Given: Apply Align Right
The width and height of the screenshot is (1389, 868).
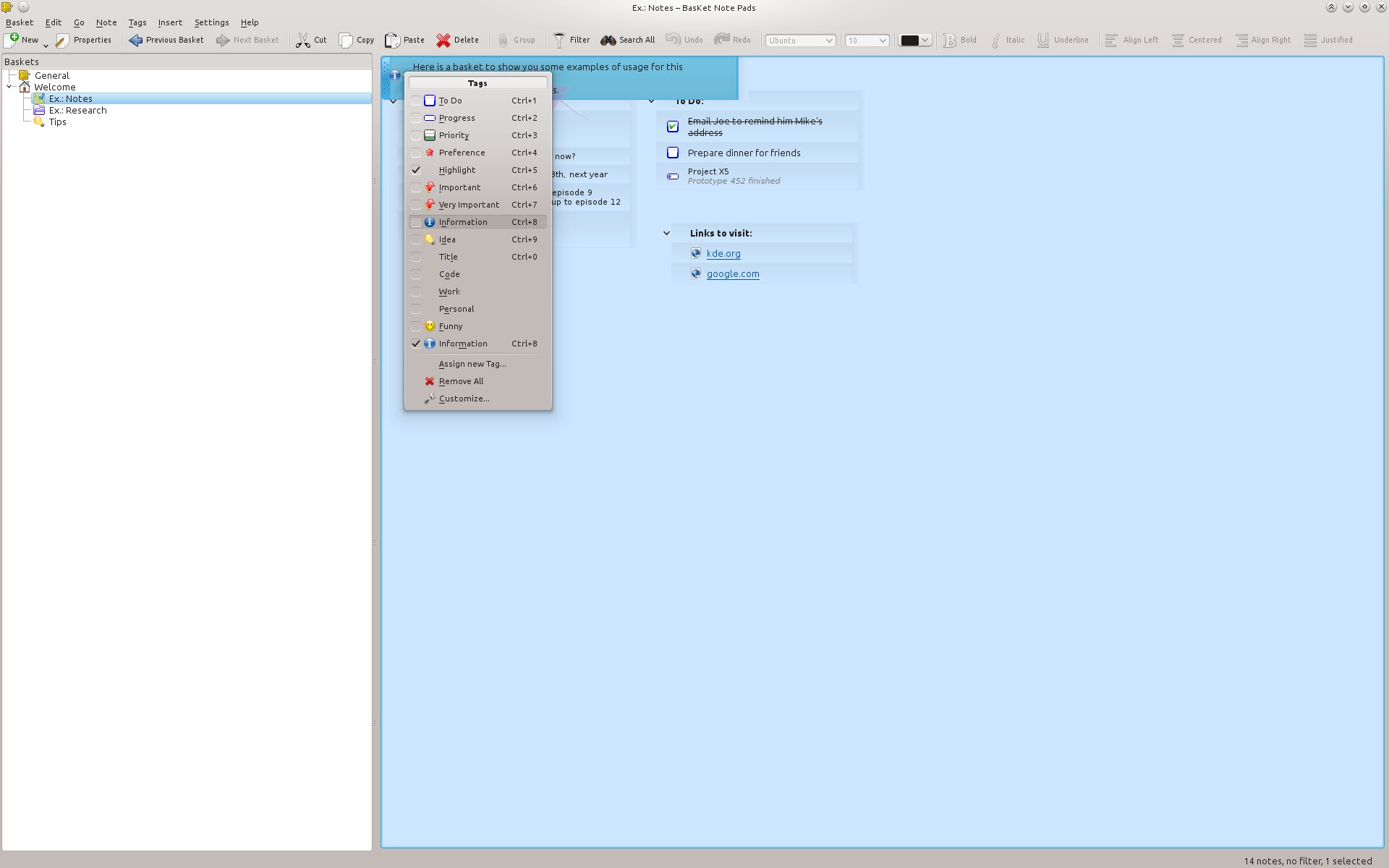Looking at the screenshot, I should click(x=1263, y=40).
